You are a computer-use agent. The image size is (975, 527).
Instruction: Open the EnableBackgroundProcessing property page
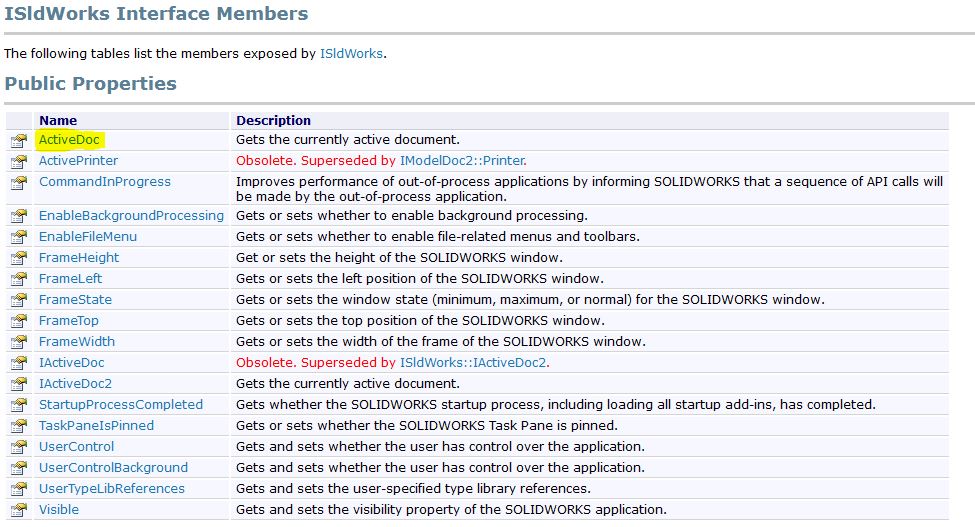point(131,215)
